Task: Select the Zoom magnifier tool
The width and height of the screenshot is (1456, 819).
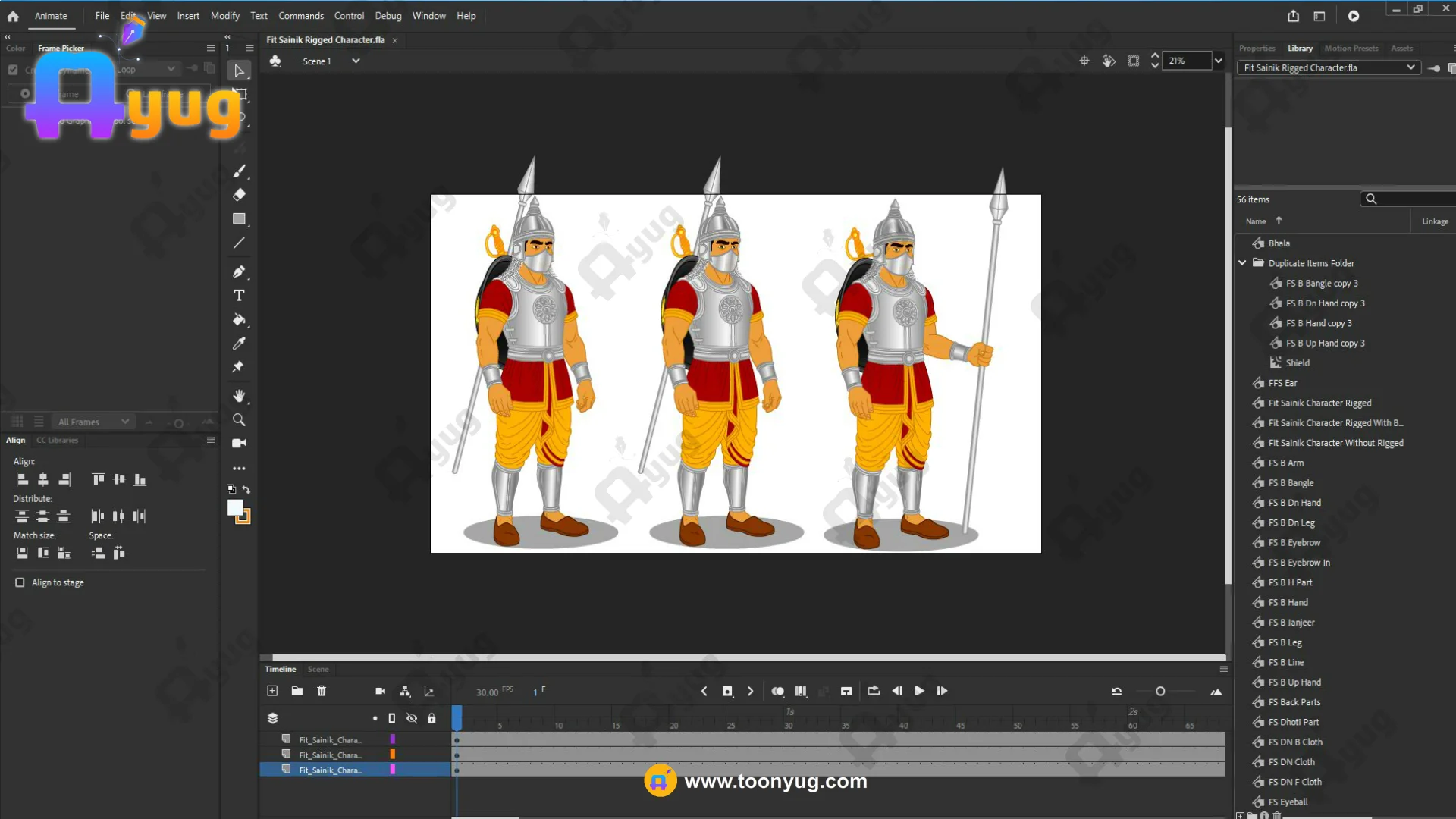Action: (x=239, y=420)
